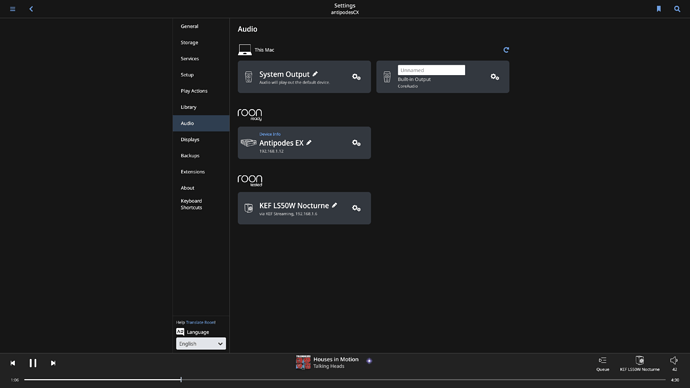Open Built-in Output device settings gears
Image resolution: width=690 pixels, height=388 pixels.
[x=495, y=77]
